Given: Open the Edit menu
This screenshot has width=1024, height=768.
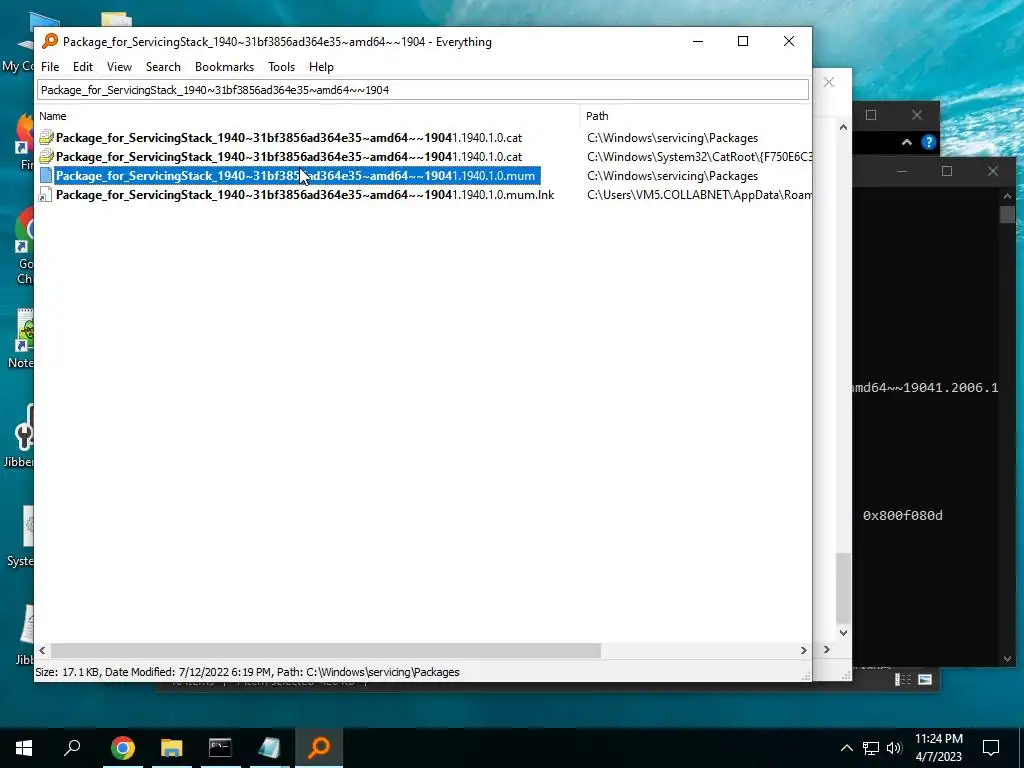Looking at the screenshot, I should pyautogui.click(x=83, y=67).
